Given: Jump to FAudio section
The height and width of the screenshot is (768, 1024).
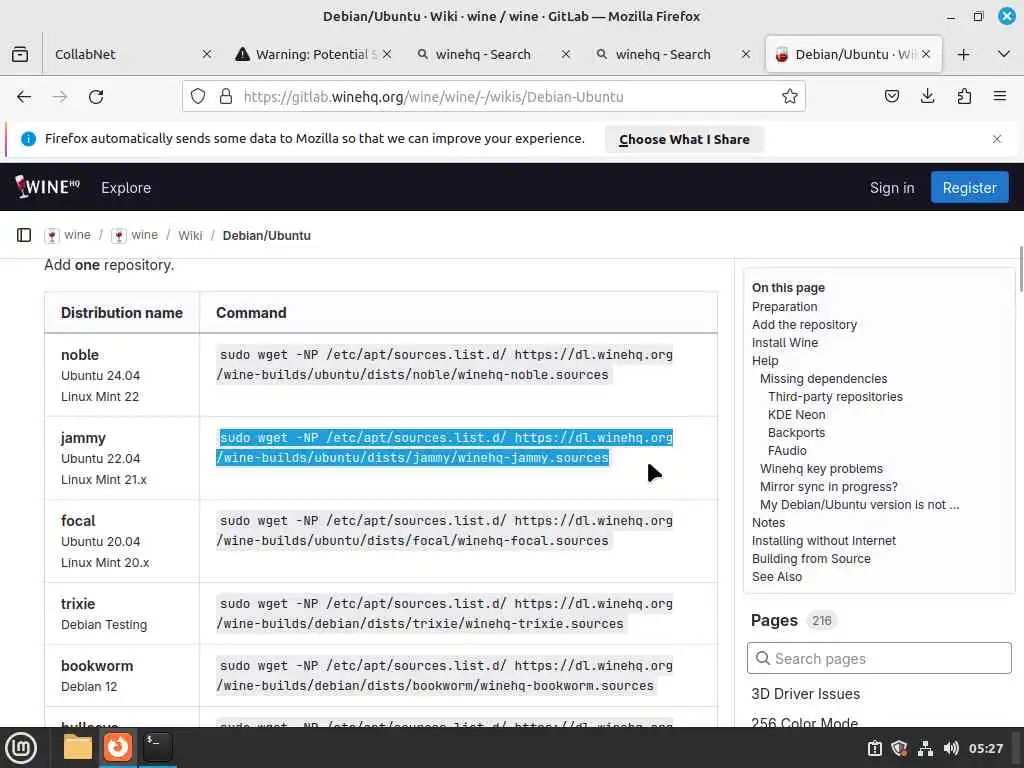Looking at the screenshot, I should pyautogui.click(x=787, y=451).
